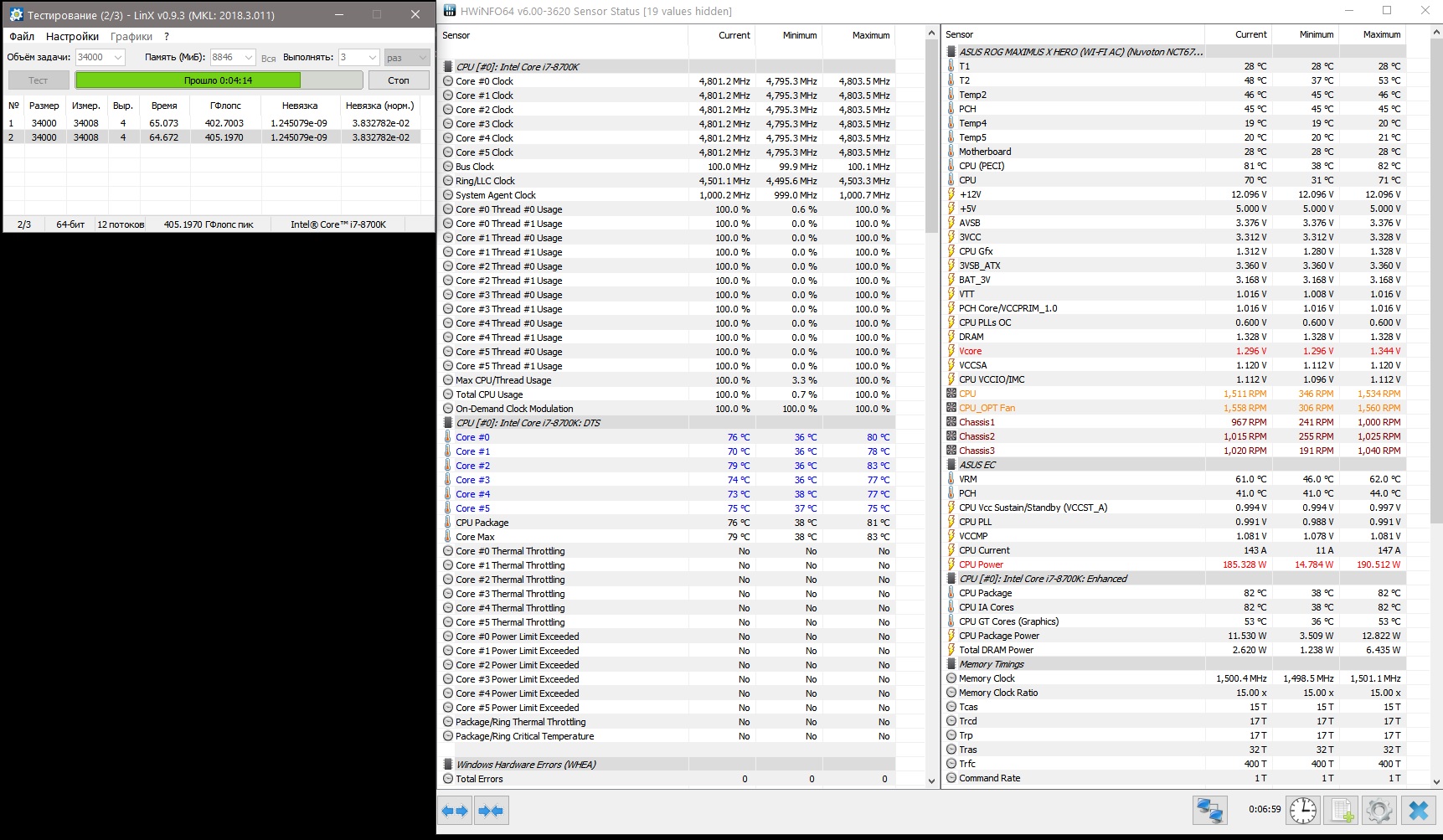Click '12 потоков' in LinX status bar
The width and height of the screenshot is (1443, 840).
[x=121, y=224]
